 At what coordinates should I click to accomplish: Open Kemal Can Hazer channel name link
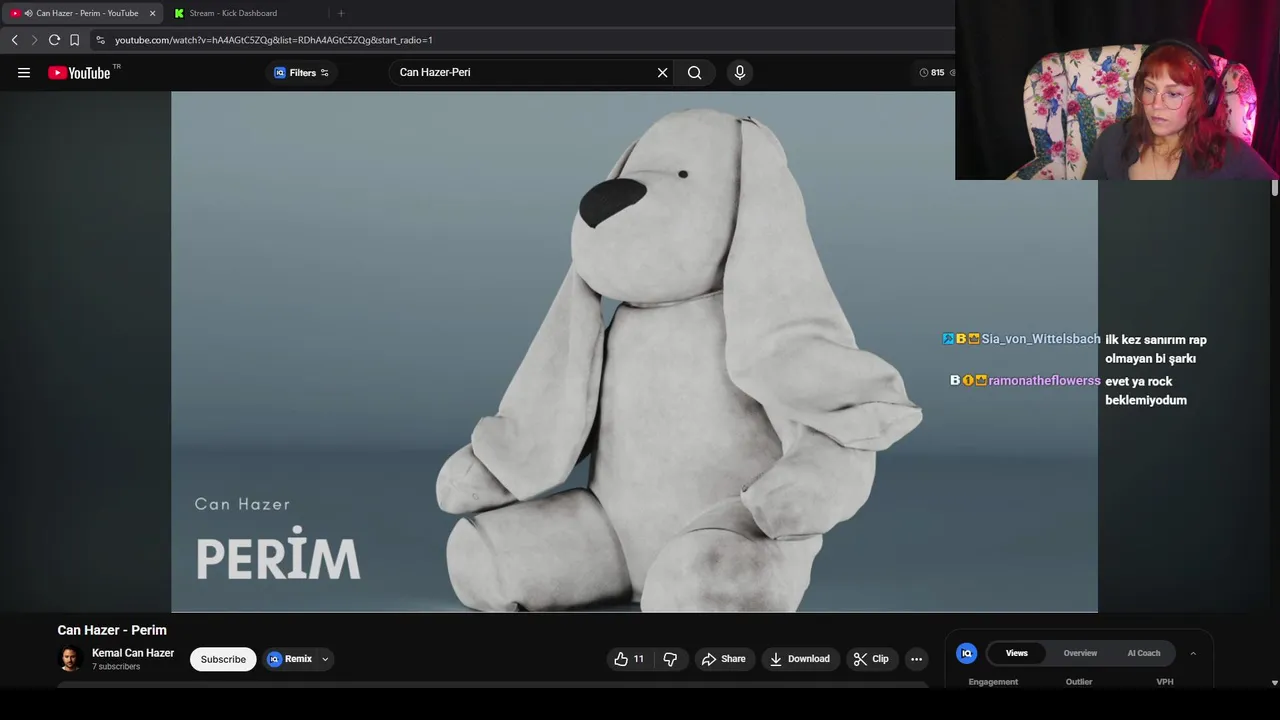[x=133, y=653]
